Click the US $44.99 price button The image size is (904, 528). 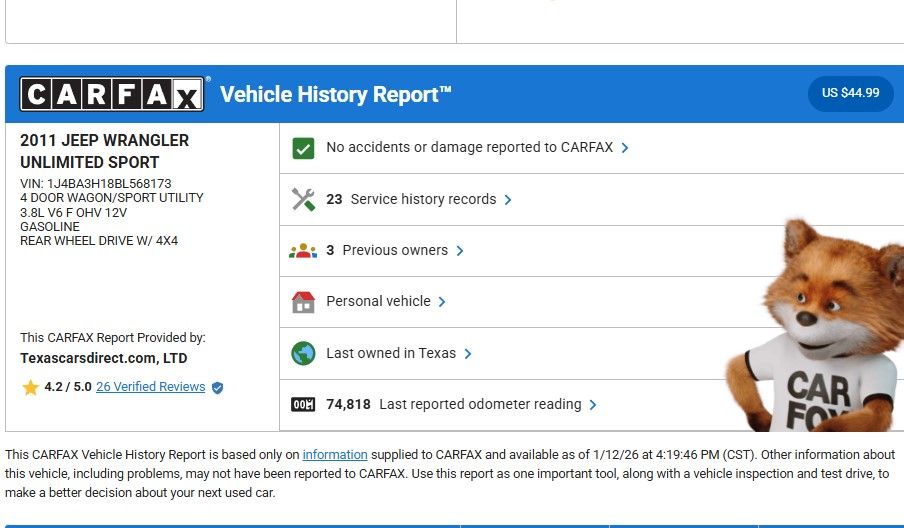(x=850, y=93)
